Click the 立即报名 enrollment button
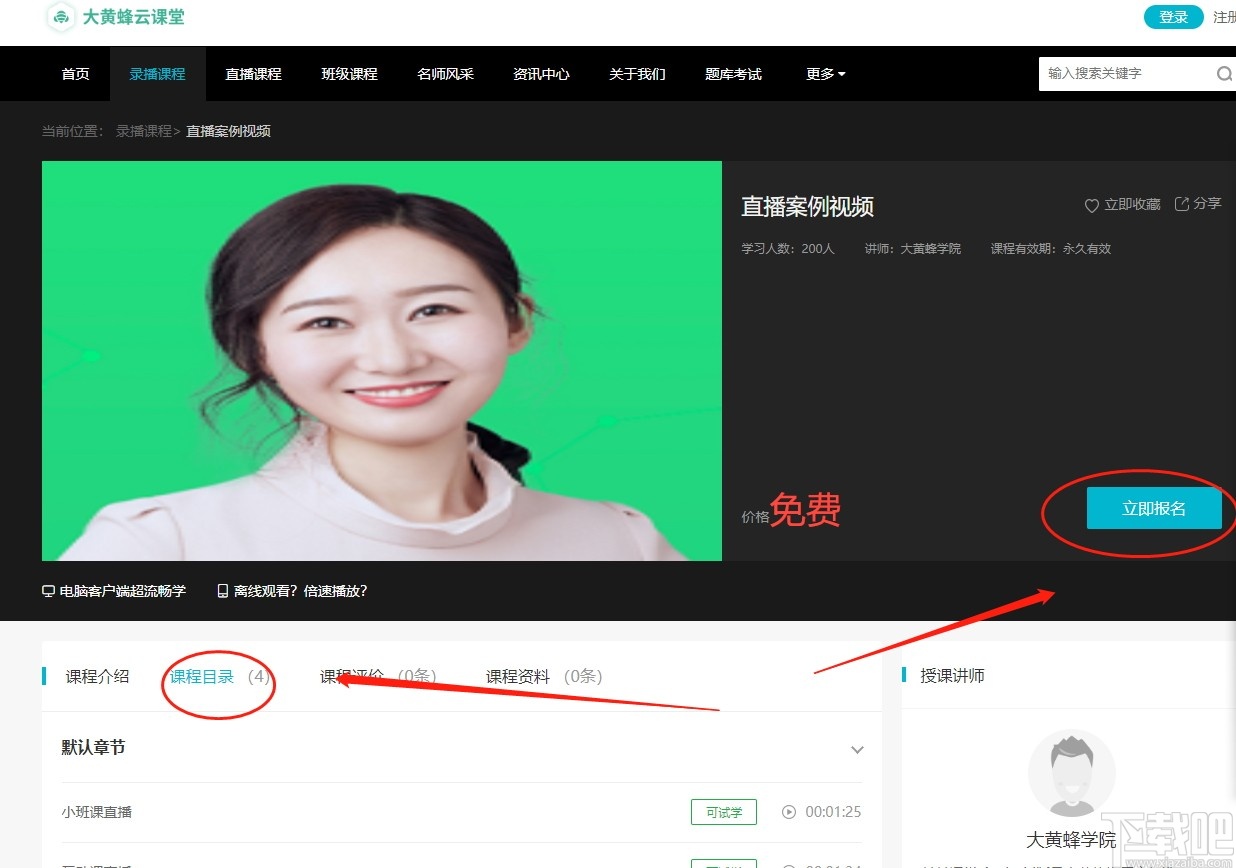This screenshot has height=868, width=1236. [x=1154, y=508]
